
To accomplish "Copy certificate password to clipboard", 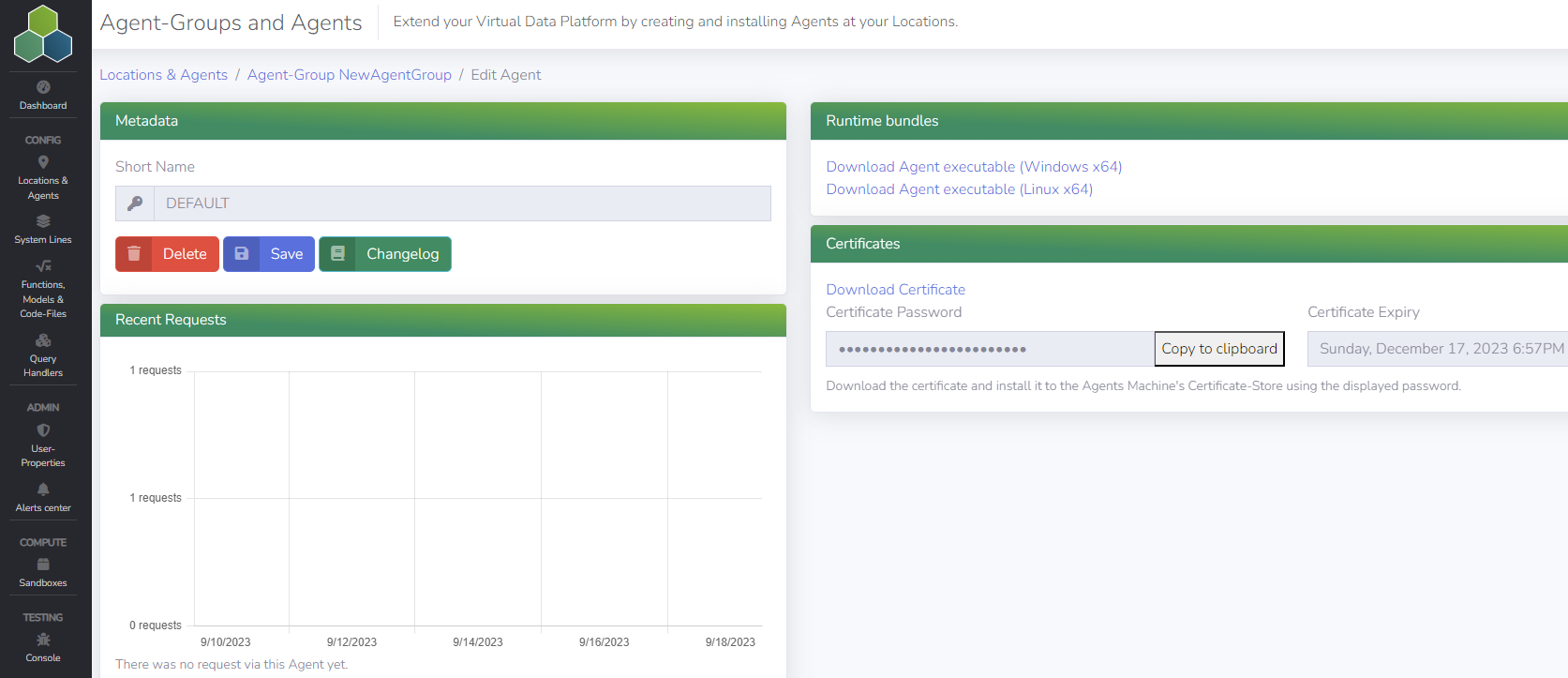I will pyautogui.click(x=1218, y=349).
